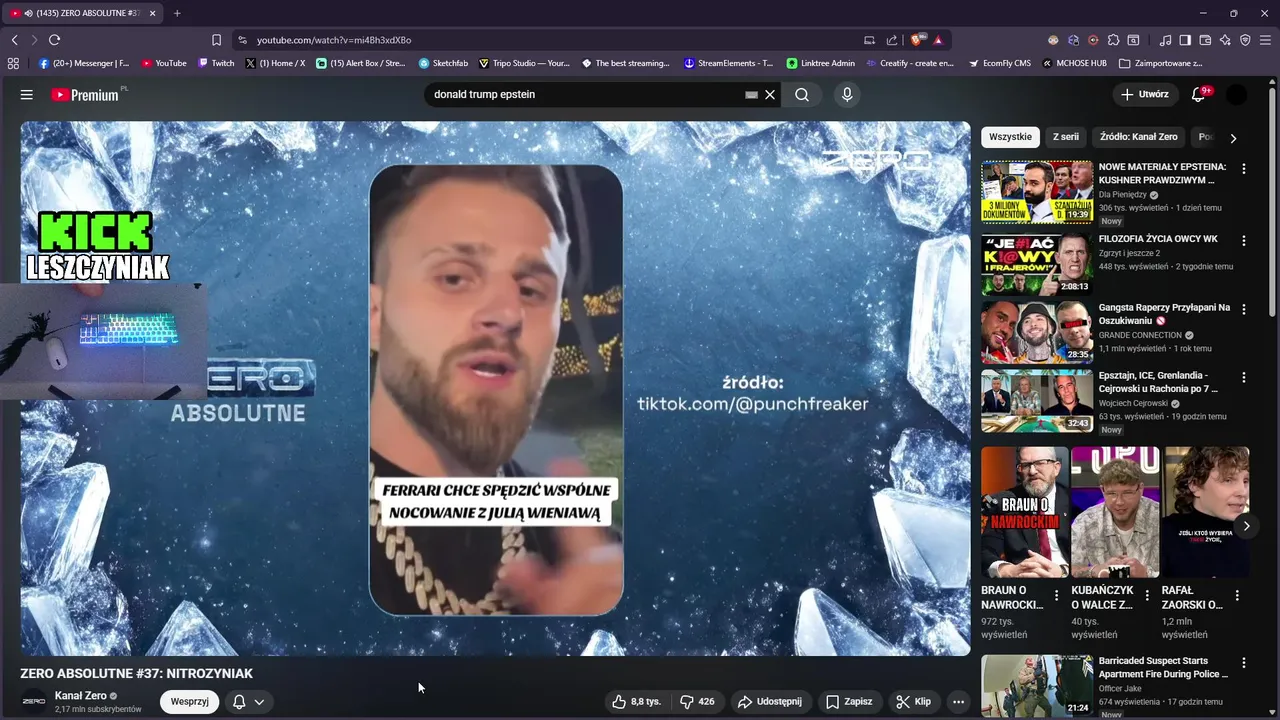This screenshot has width=1280, height=720.
Task: Create a clip with Klip button
Action: coord(913,701)
